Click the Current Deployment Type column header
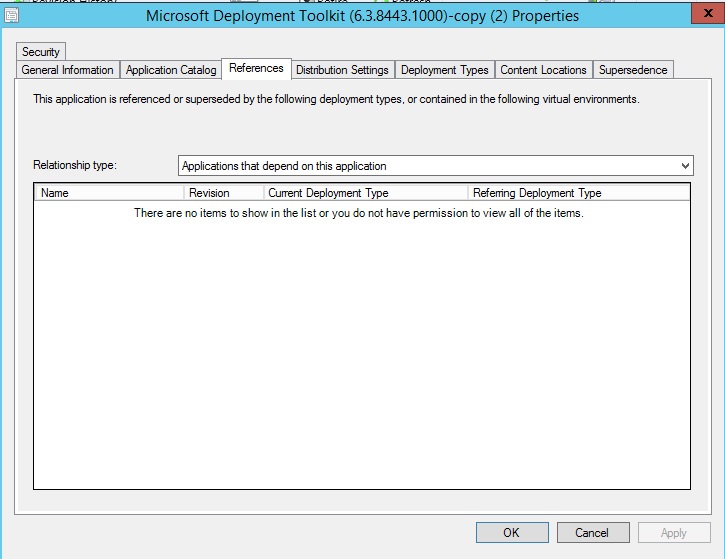This screenshot has height=559, width=725. pyautogui.click(x=366, y=193)
